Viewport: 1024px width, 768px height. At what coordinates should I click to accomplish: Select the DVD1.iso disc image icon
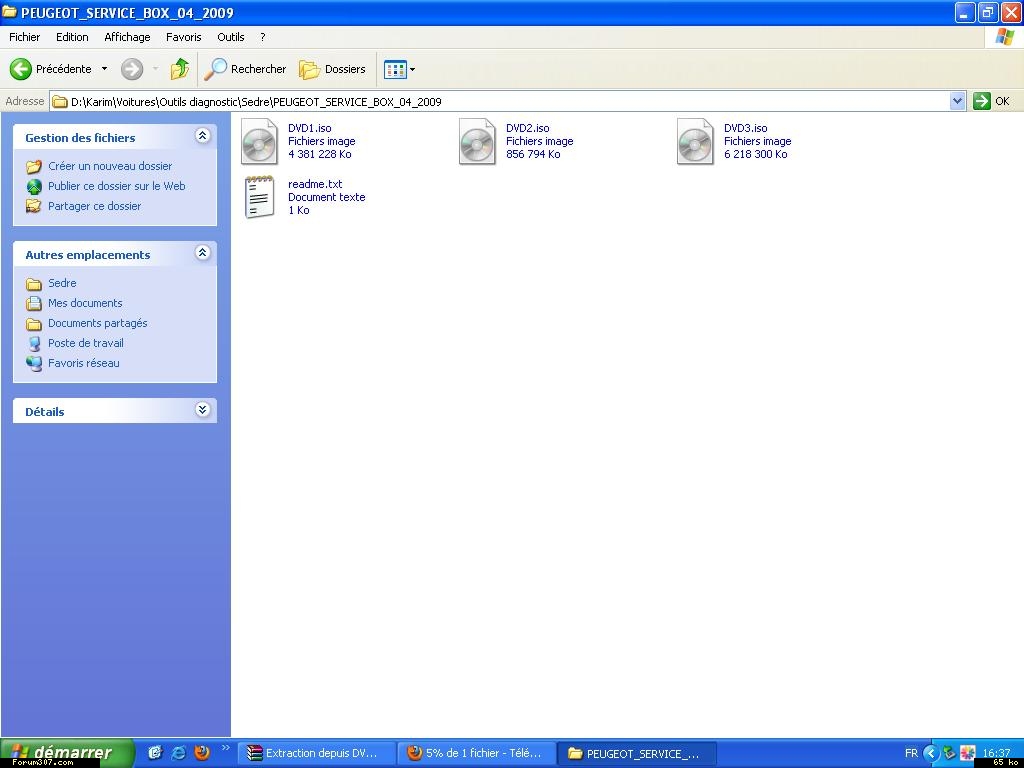click(259, 141)
